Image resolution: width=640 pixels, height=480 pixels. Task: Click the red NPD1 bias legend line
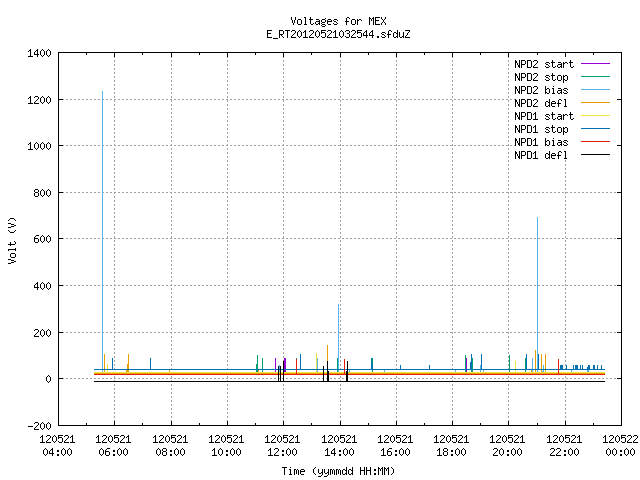(595, 142)
